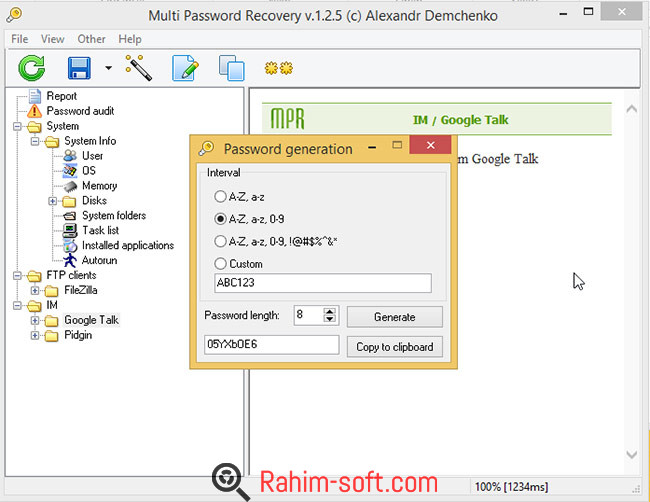Select the Installed applications disc icon
Image resolution: width=650 pixels, height=502 pixels.
70,245
